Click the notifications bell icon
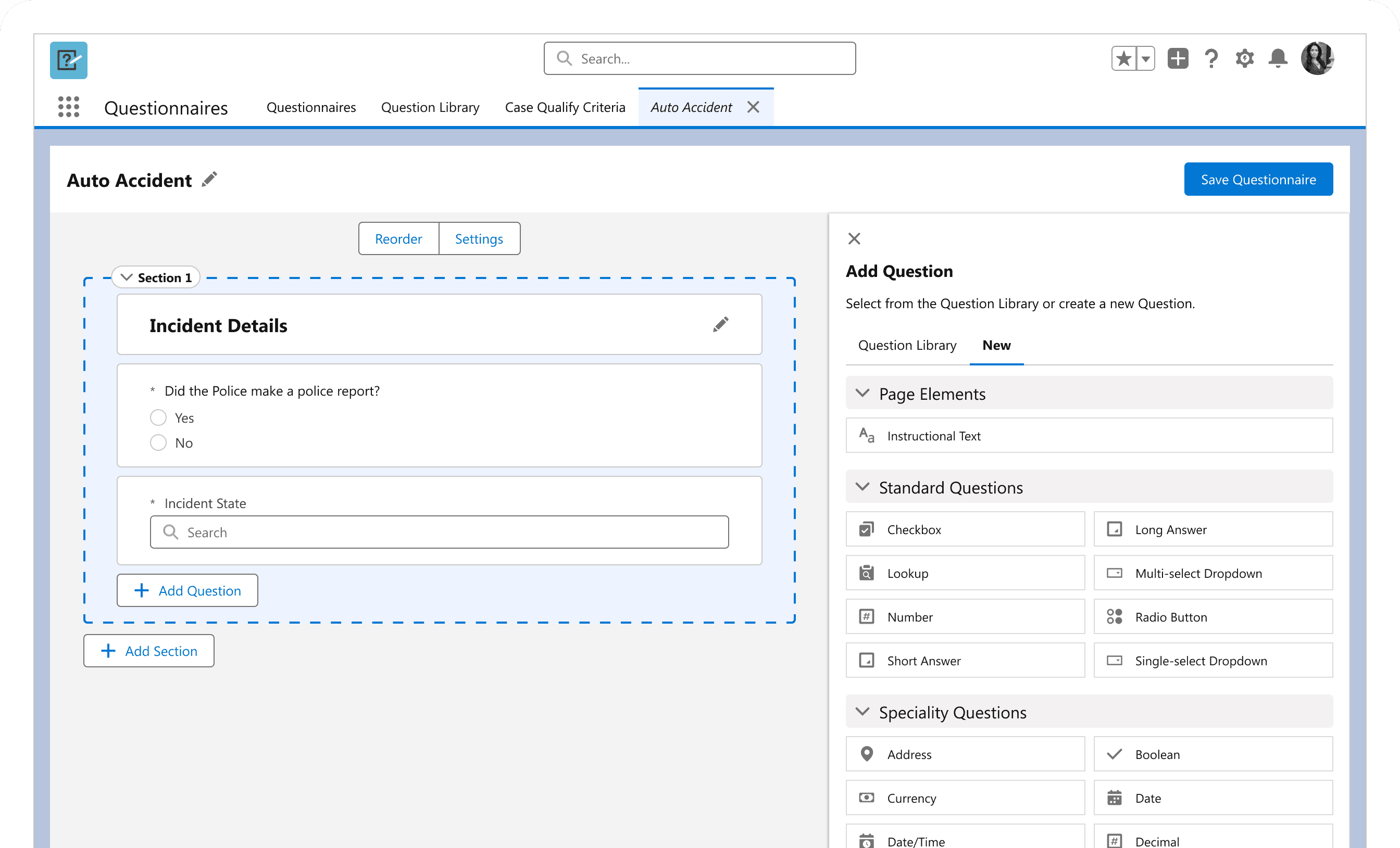Screen dimensions: 1400x848 coord(1278,58)
